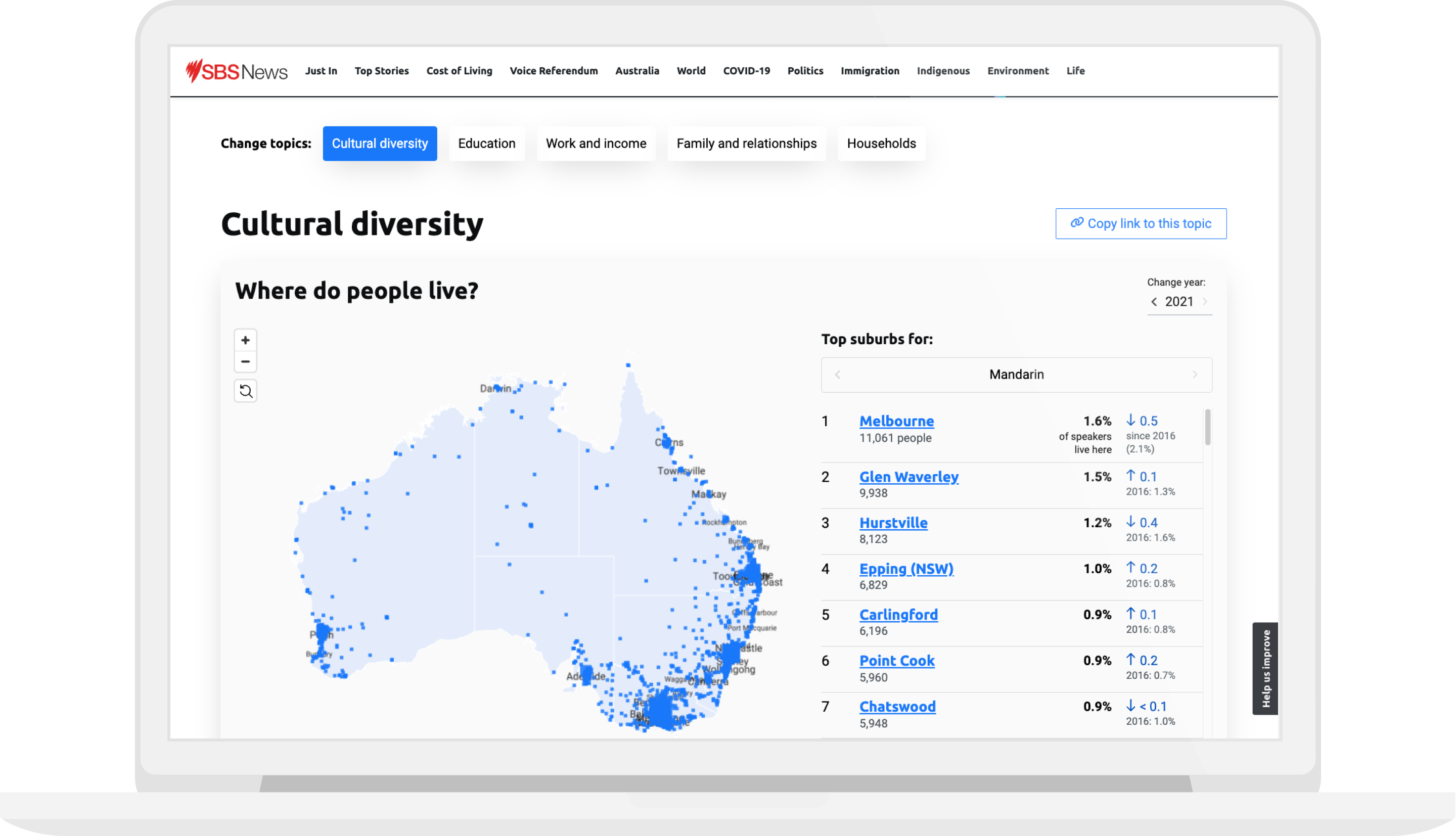Viewport: 1456px width, 836px height.
Task: Click the map zoom in plus button
Action: 245,341
